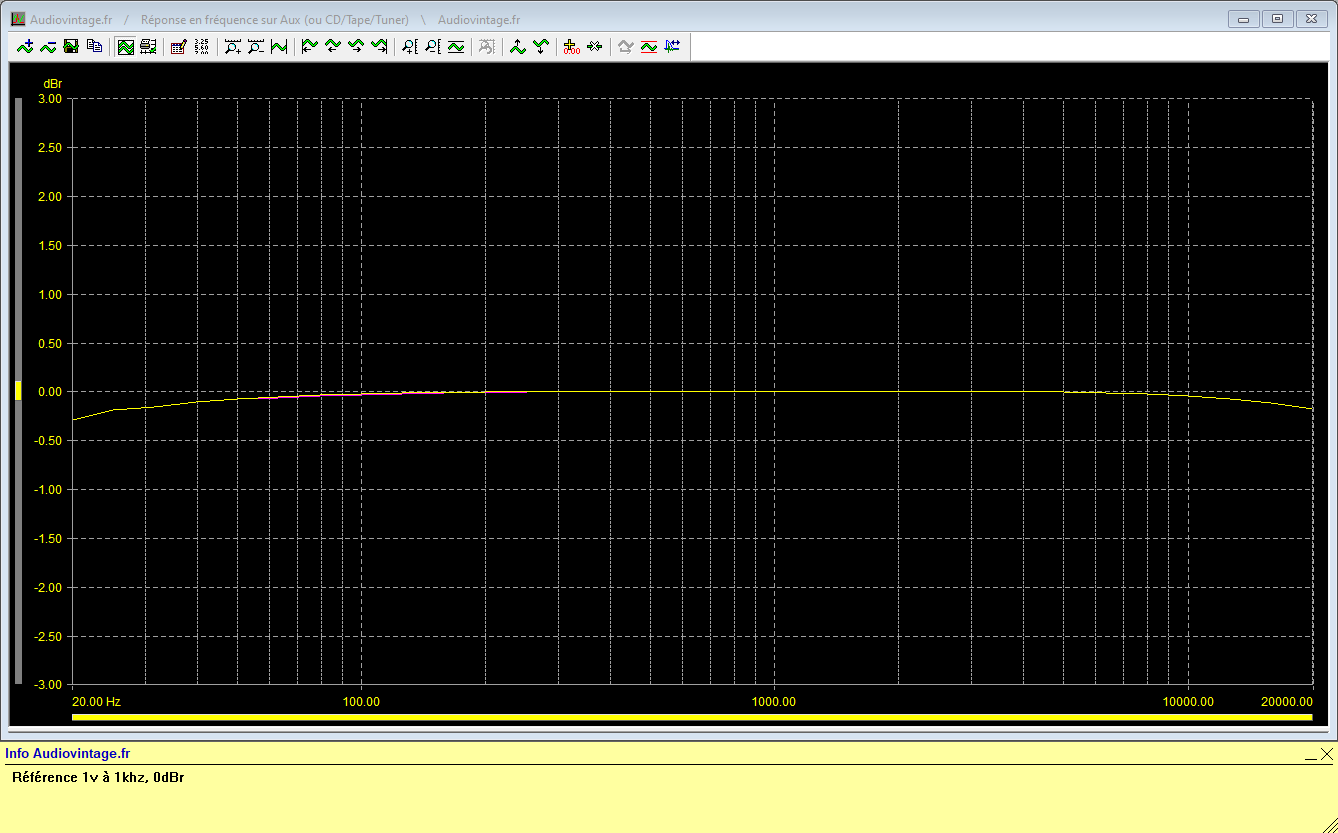Open the grid with pencil edit icon
The image size is (1338, 833).
[x=178, y=46]
